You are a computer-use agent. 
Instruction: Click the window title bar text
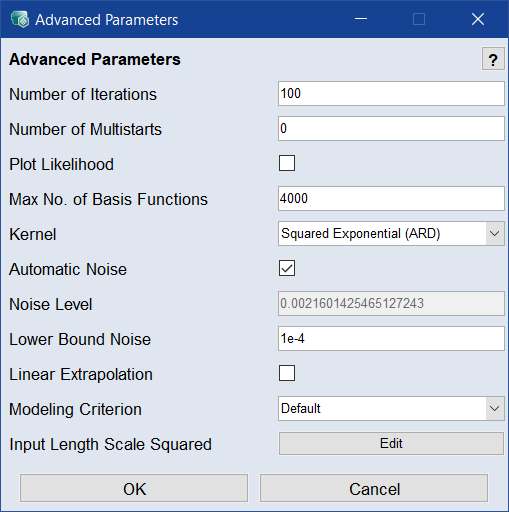coord(107,20)
